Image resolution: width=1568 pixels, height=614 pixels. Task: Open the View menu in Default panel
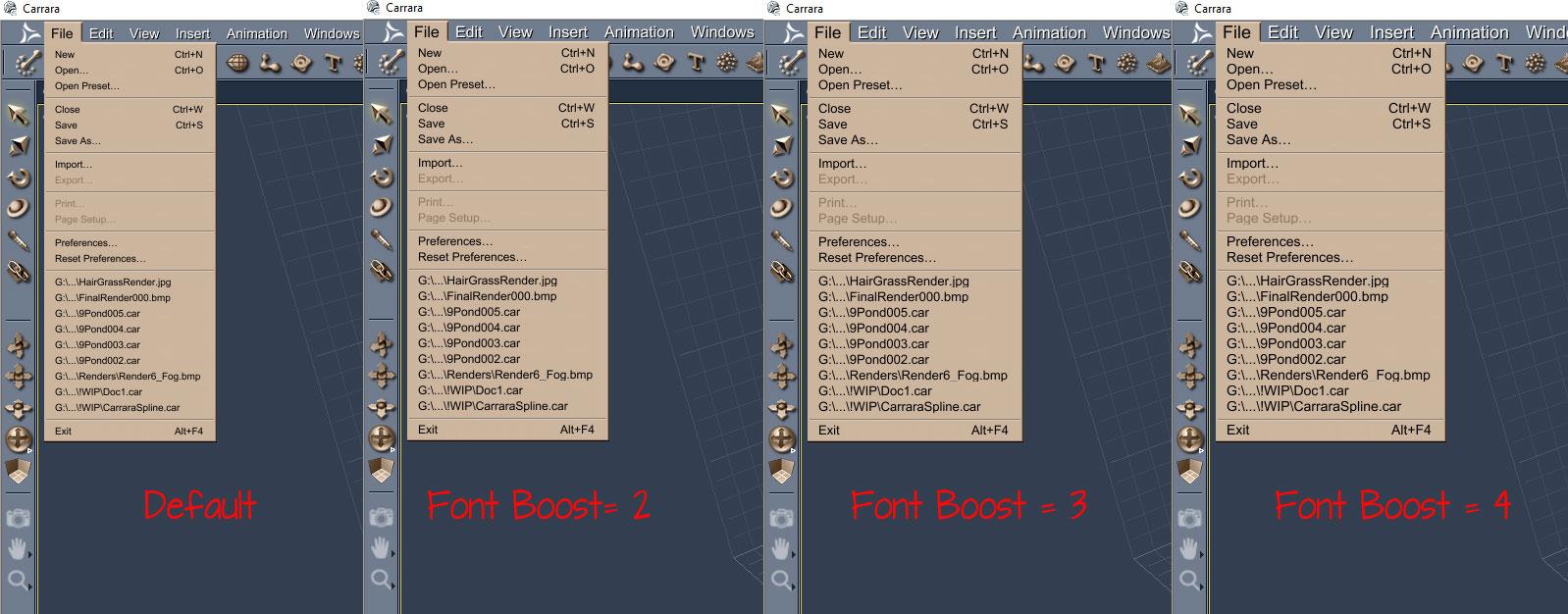[143, 33]
